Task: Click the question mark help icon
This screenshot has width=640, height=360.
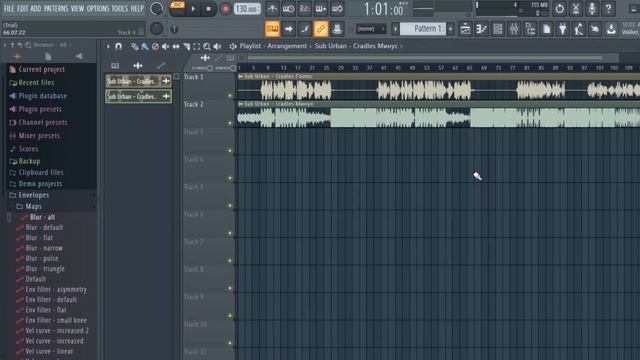Action: [x=608, y=9]
